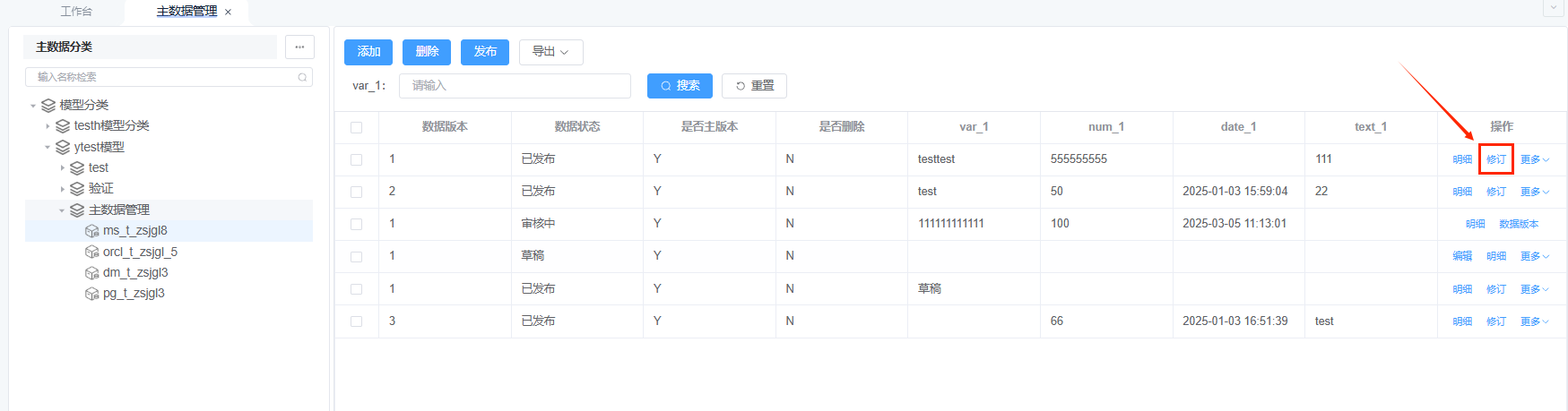Open the 导出 dropdown

[550, 52]
